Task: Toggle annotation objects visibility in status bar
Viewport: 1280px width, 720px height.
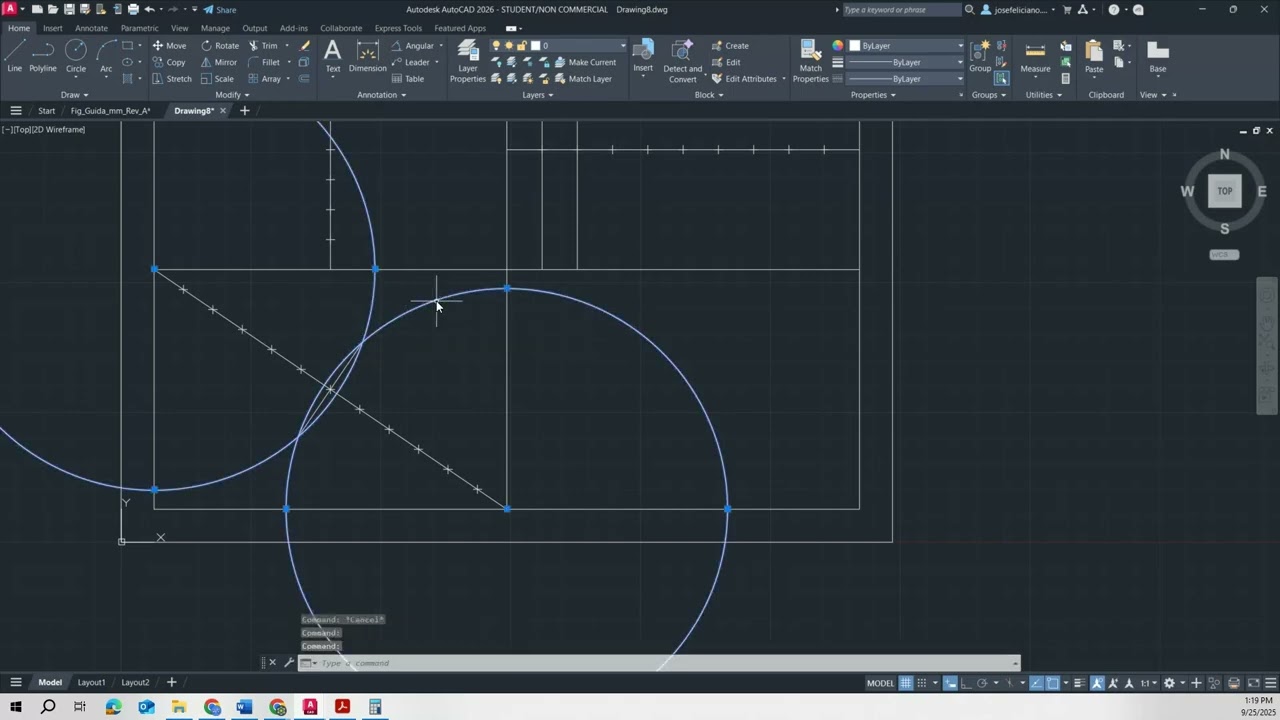Action: [x=1099, y=683]
